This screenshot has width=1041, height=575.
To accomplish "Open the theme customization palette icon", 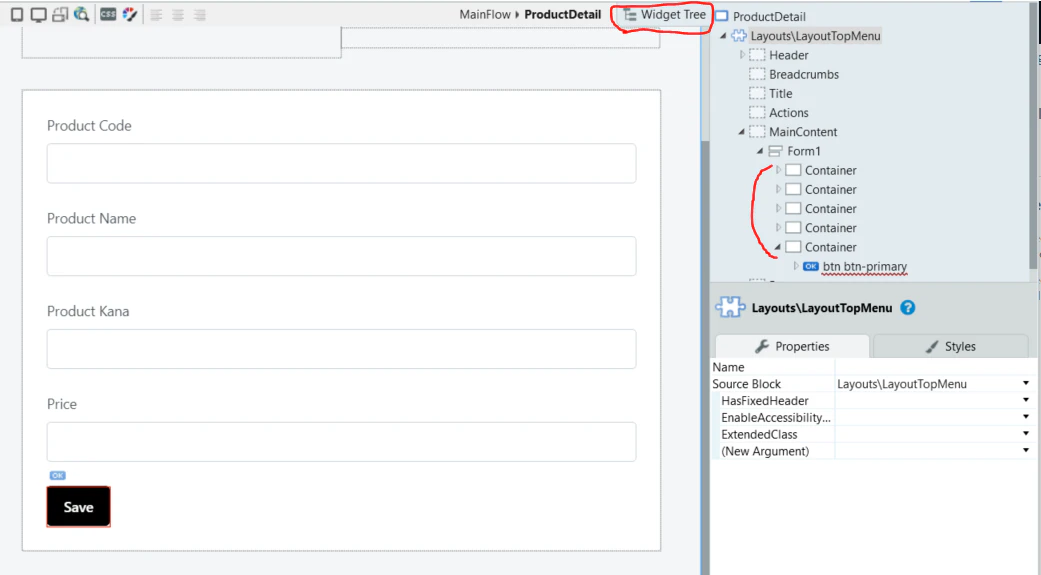I will point(129,14).
